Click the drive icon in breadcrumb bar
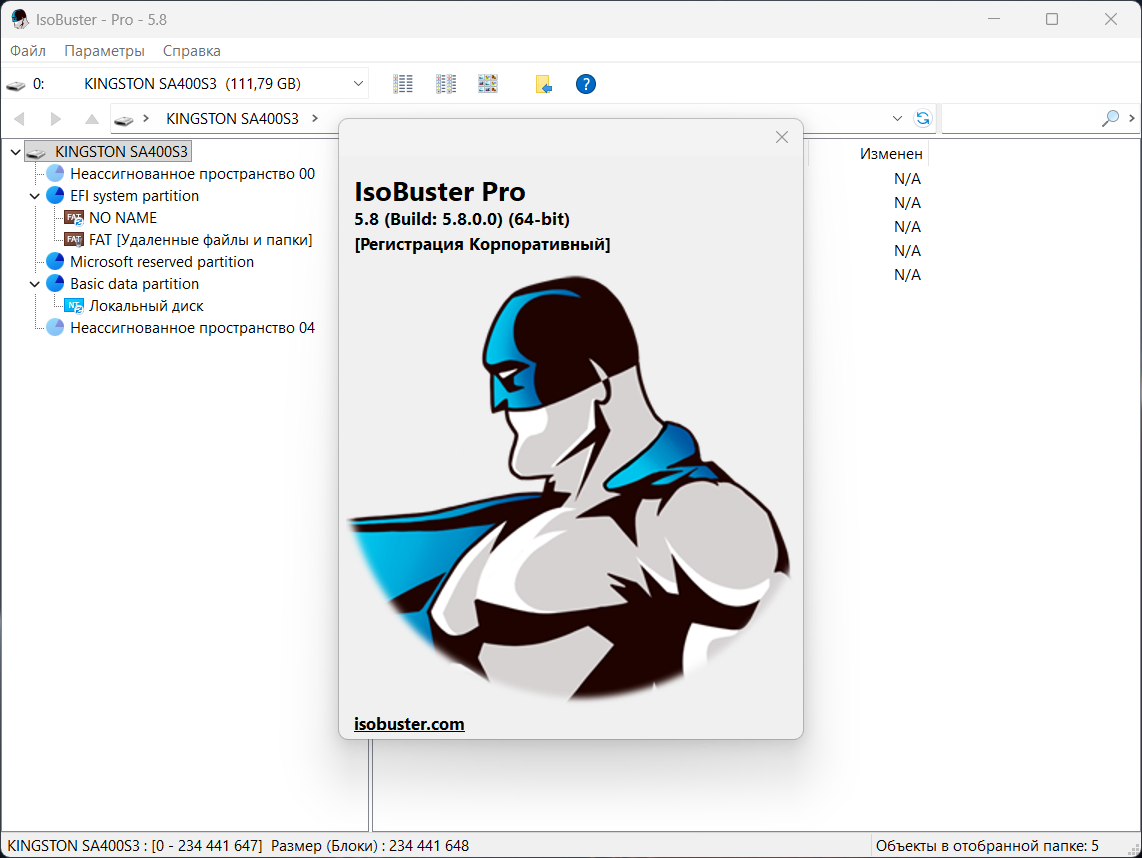1142x858 pixels. 125,119
